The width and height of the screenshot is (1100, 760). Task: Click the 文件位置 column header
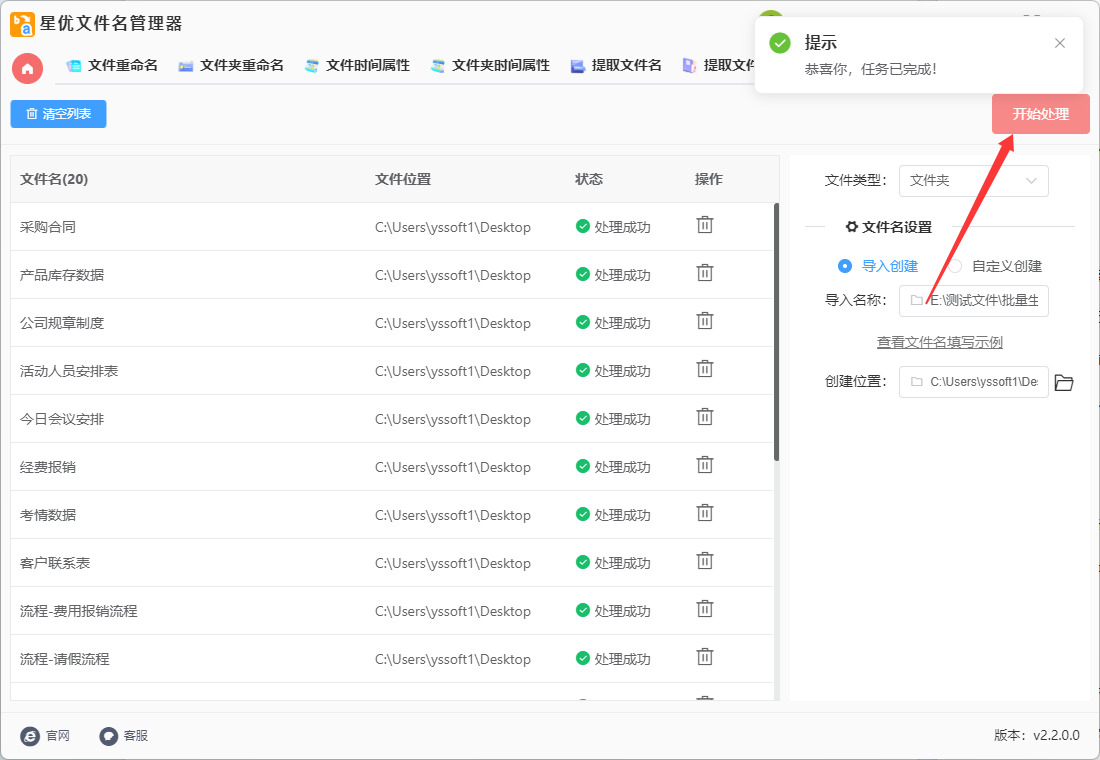pyautogui.click(x=403, y=180)
